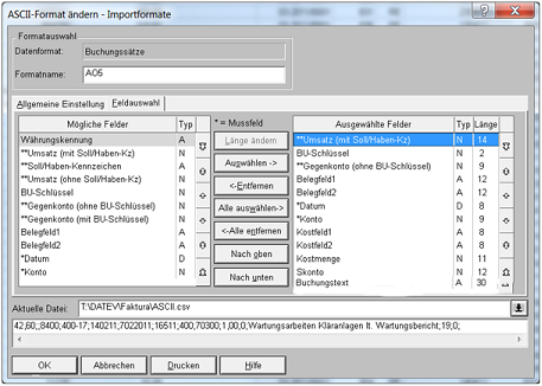
Task: Click the Formatname input field
Action: click(184, 75)
